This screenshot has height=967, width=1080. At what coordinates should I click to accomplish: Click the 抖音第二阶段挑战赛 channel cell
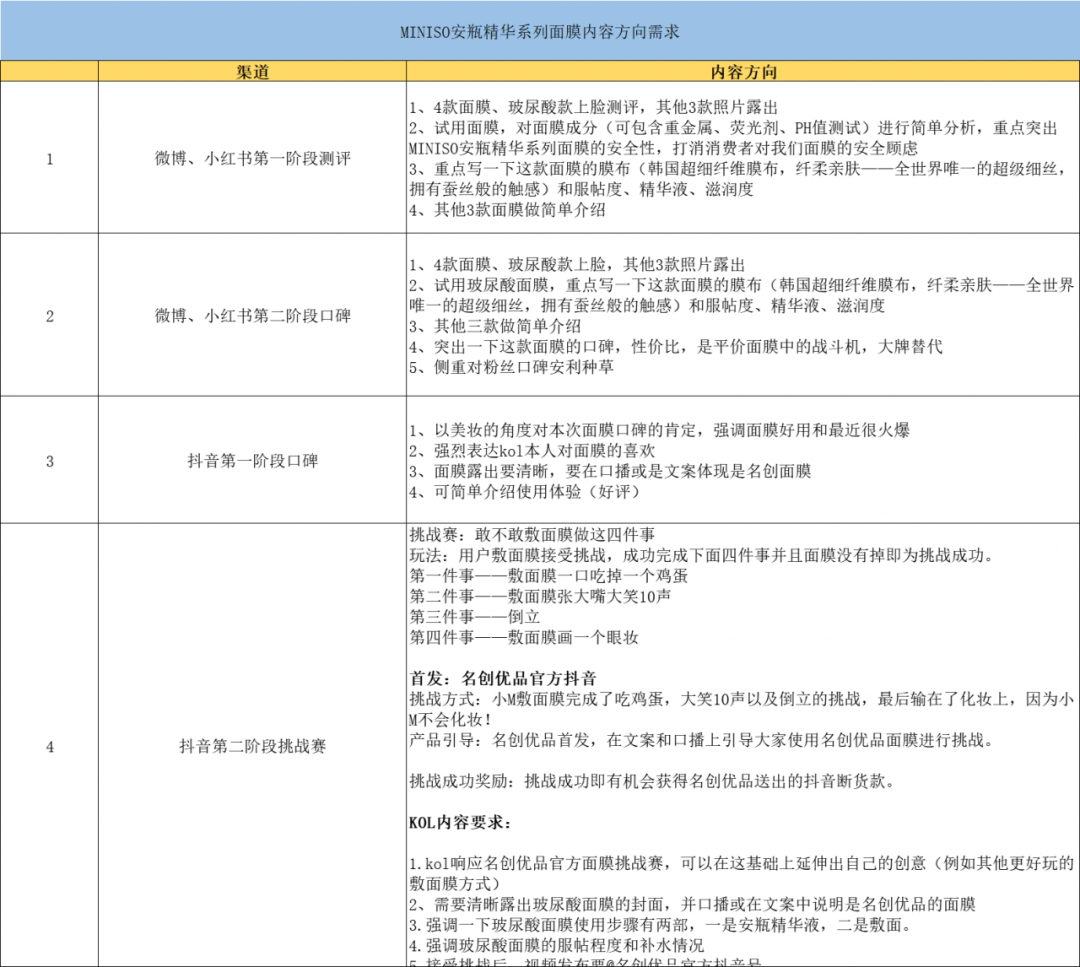(252, 745)
